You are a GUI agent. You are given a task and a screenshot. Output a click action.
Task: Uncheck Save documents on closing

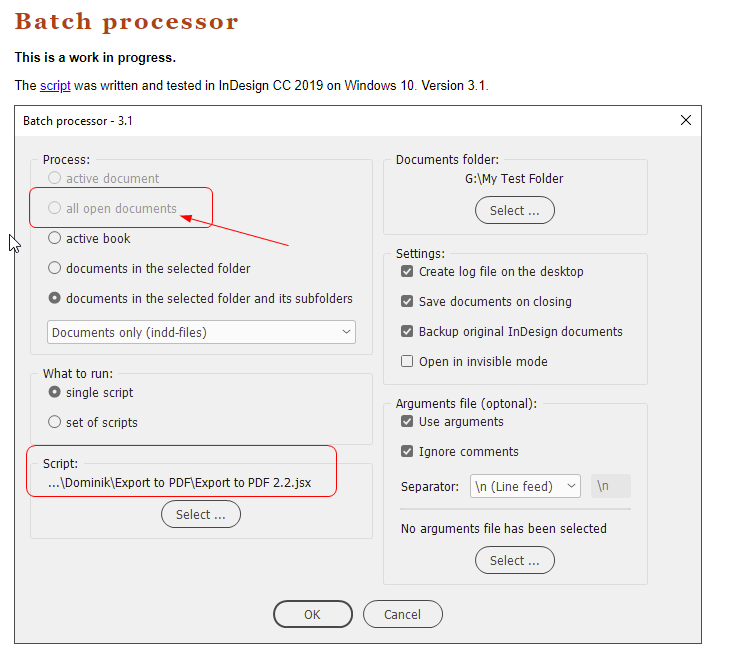tap(407, 302)
